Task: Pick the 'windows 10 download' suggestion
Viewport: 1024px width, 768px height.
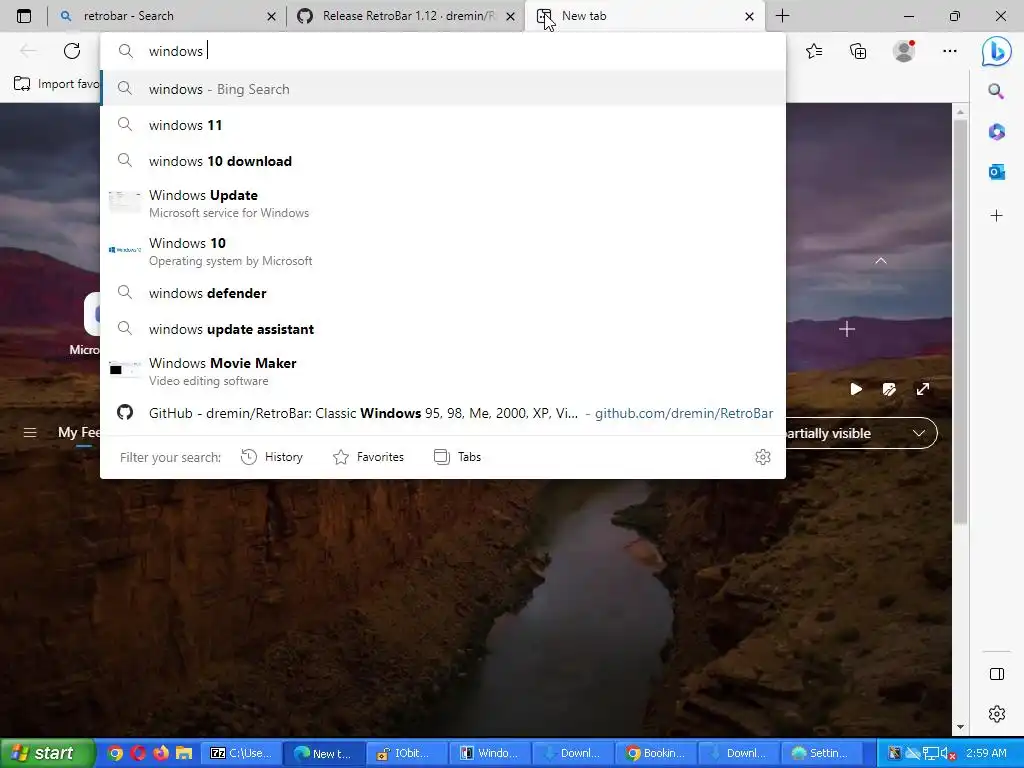Action: 443,161
